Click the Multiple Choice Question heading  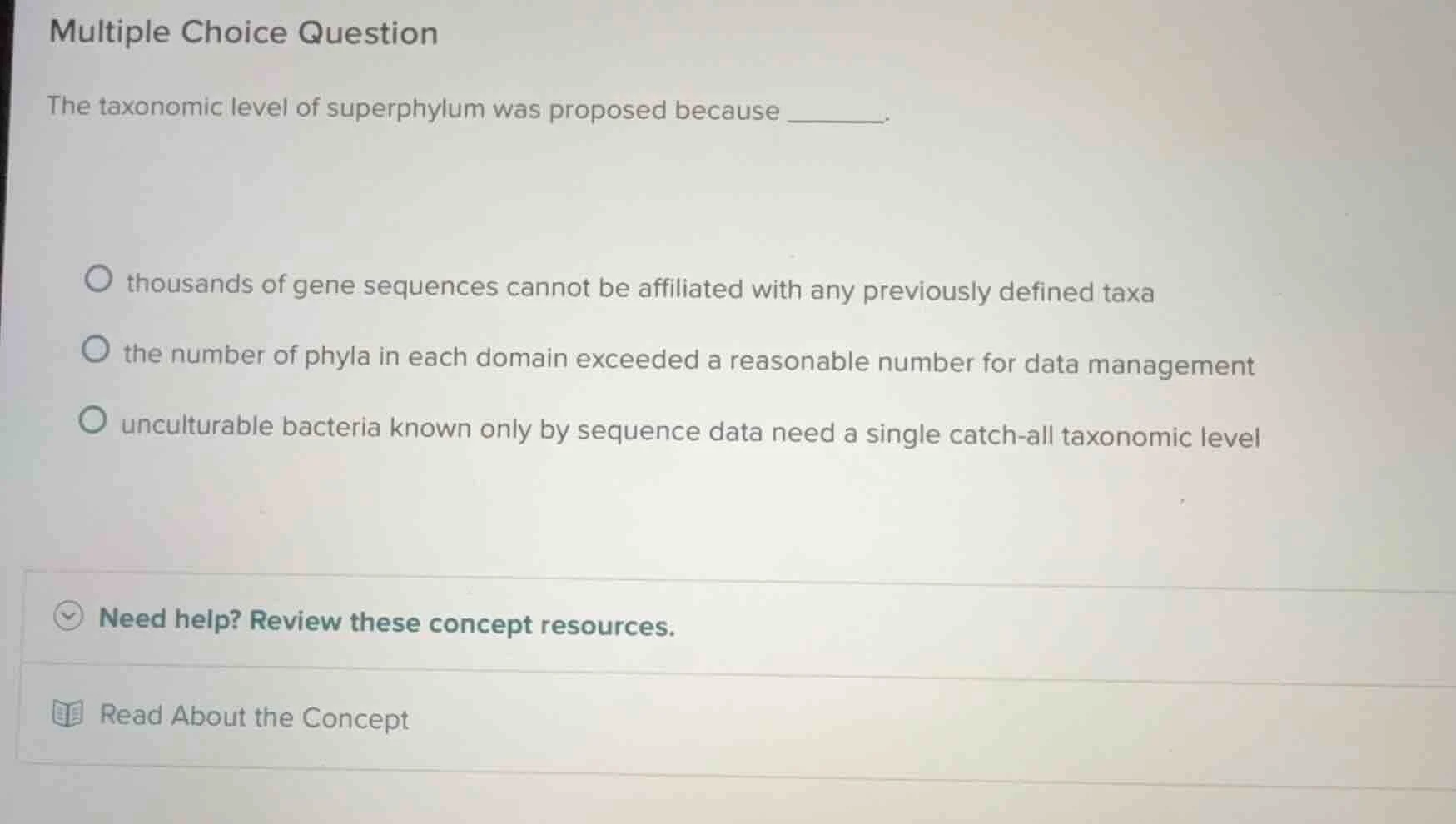241,32
